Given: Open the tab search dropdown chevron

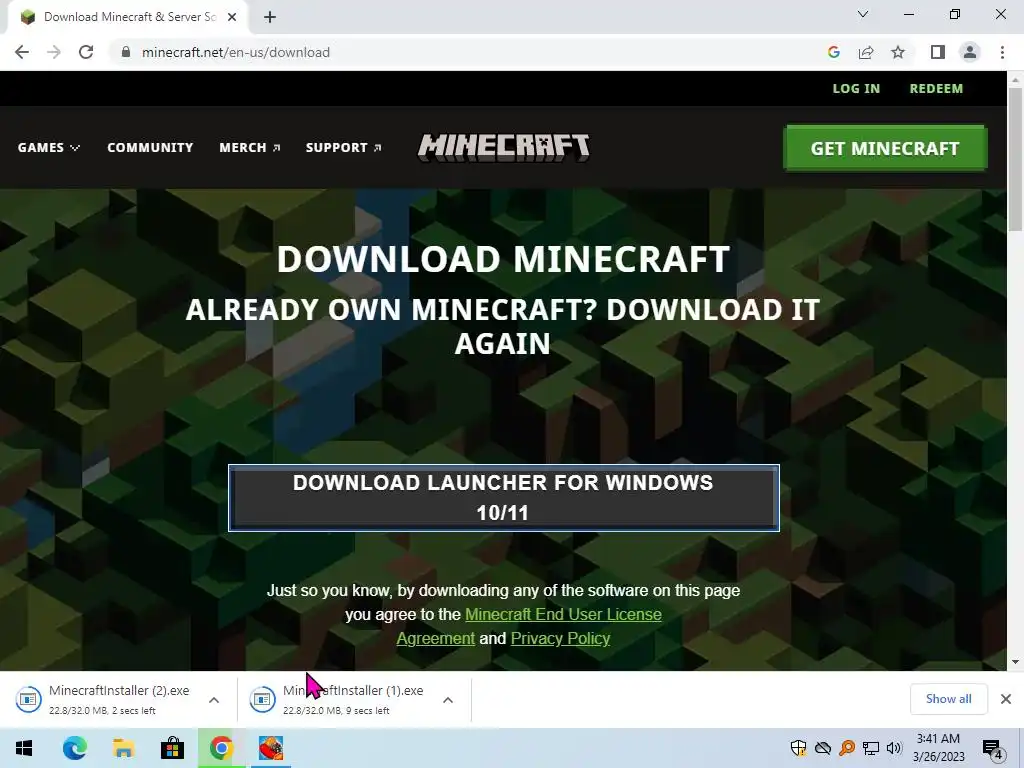Looking at the screenshot, I should [863, 14].
